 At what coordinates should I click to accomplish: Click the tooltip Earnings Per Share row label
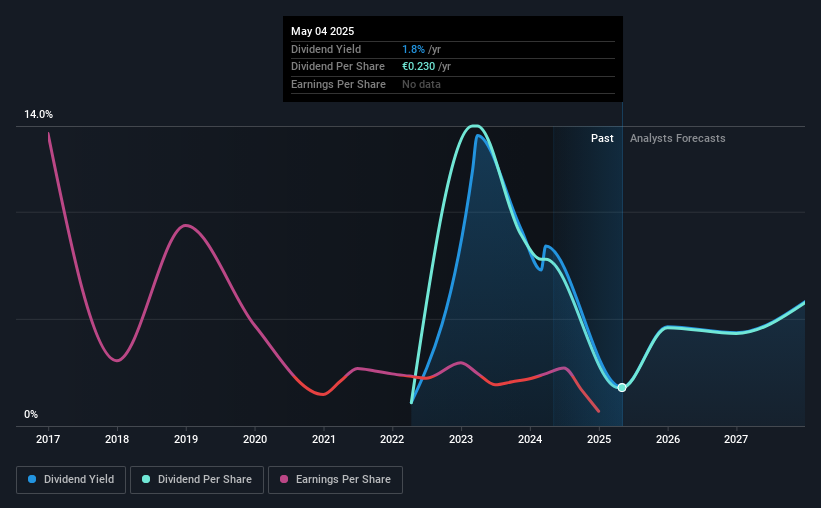tap(338, 84)
